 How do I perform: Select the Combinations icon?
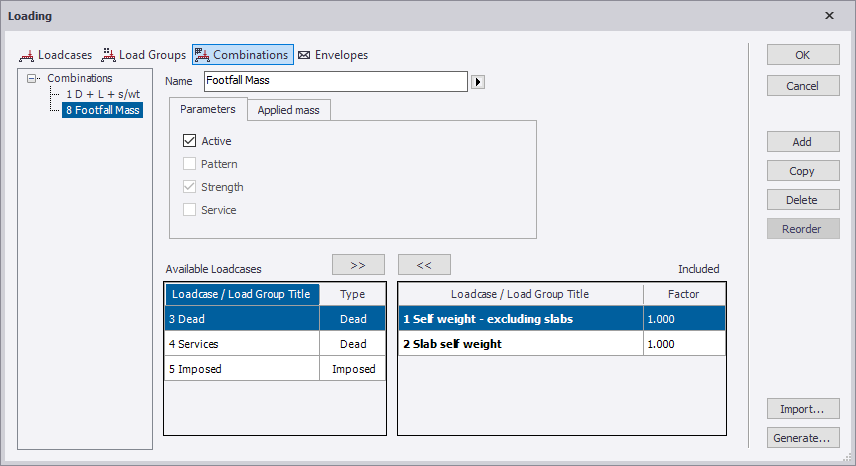click(200, 55)
